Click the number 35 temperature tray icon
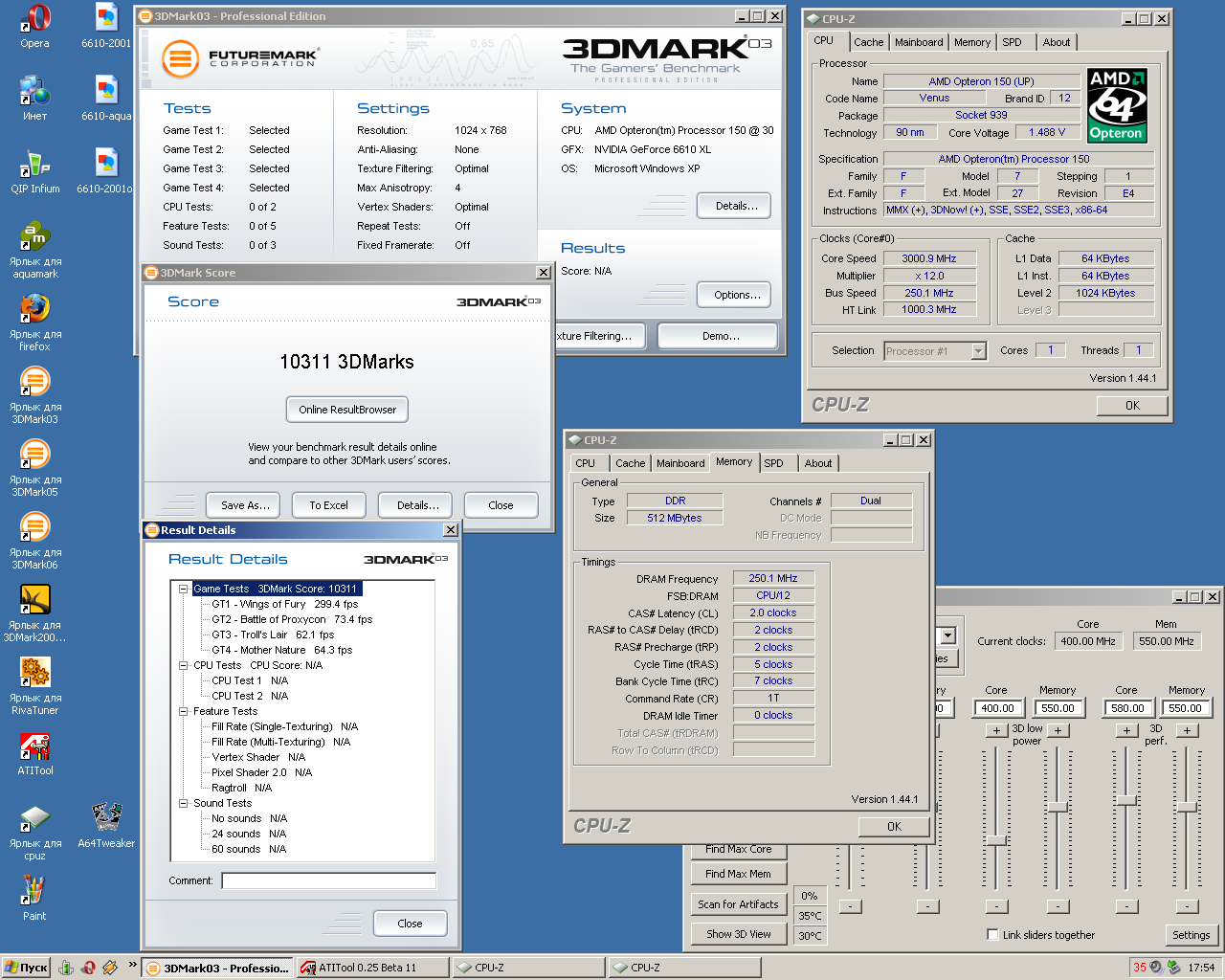The width and height of the screenshot is (1225, 980). 1139,968
